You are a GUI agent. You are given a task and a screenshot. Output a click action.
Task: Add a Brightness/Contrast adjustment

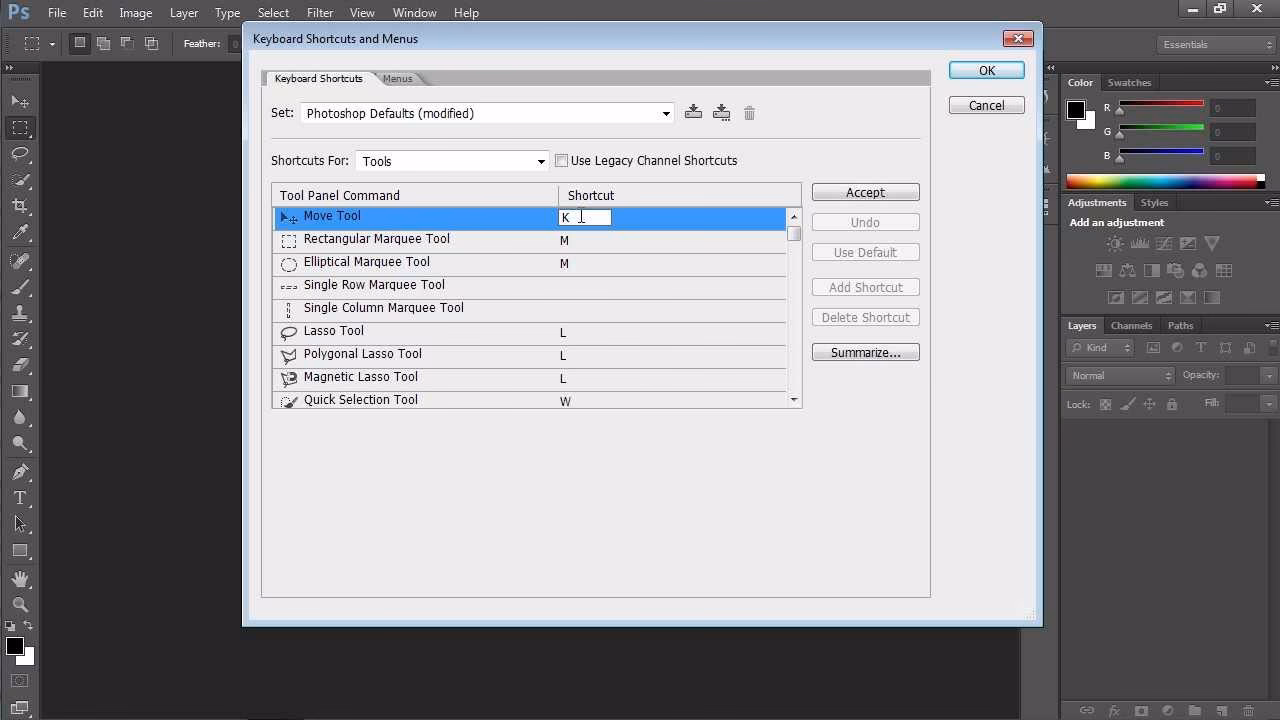point(1115,243)
